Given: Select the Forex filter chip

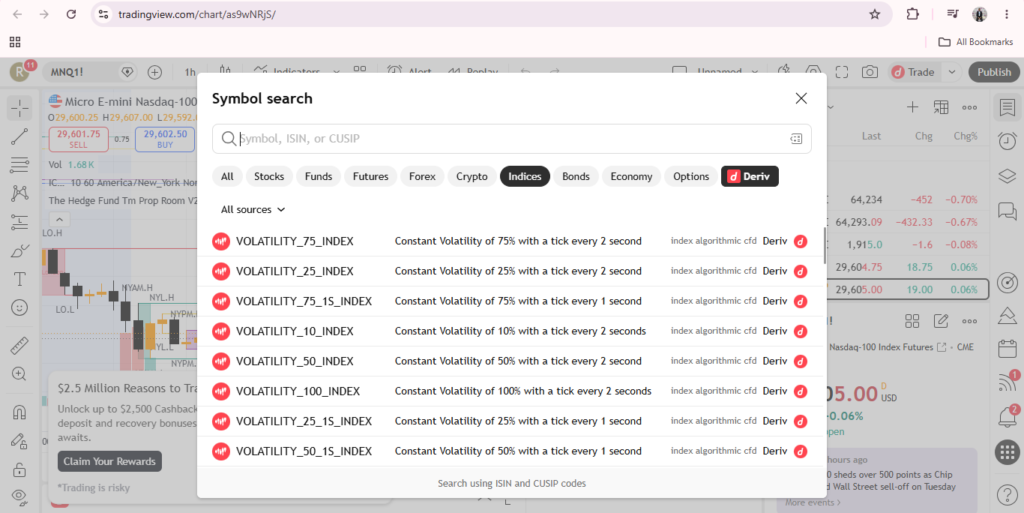Looking at the screenshot, I should [x=423, y=176].
